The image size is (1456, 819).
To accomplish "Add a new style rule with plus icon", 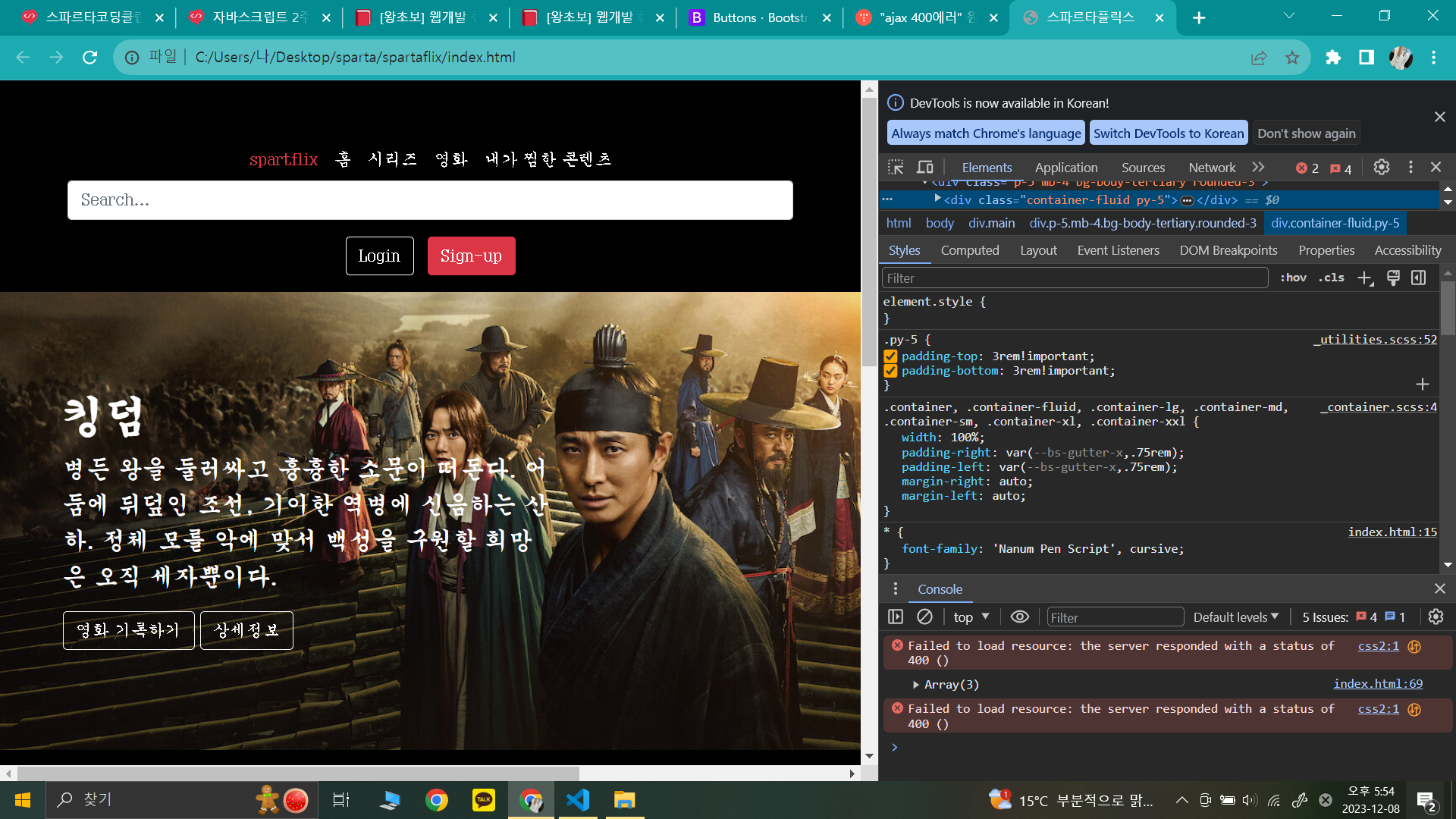I will (1365, 278).
